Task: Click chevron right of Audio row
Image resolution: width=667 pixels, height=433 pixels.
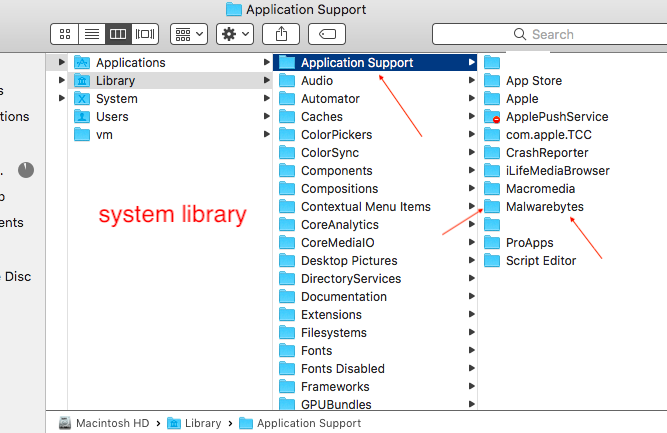Action: coord(471,80)
